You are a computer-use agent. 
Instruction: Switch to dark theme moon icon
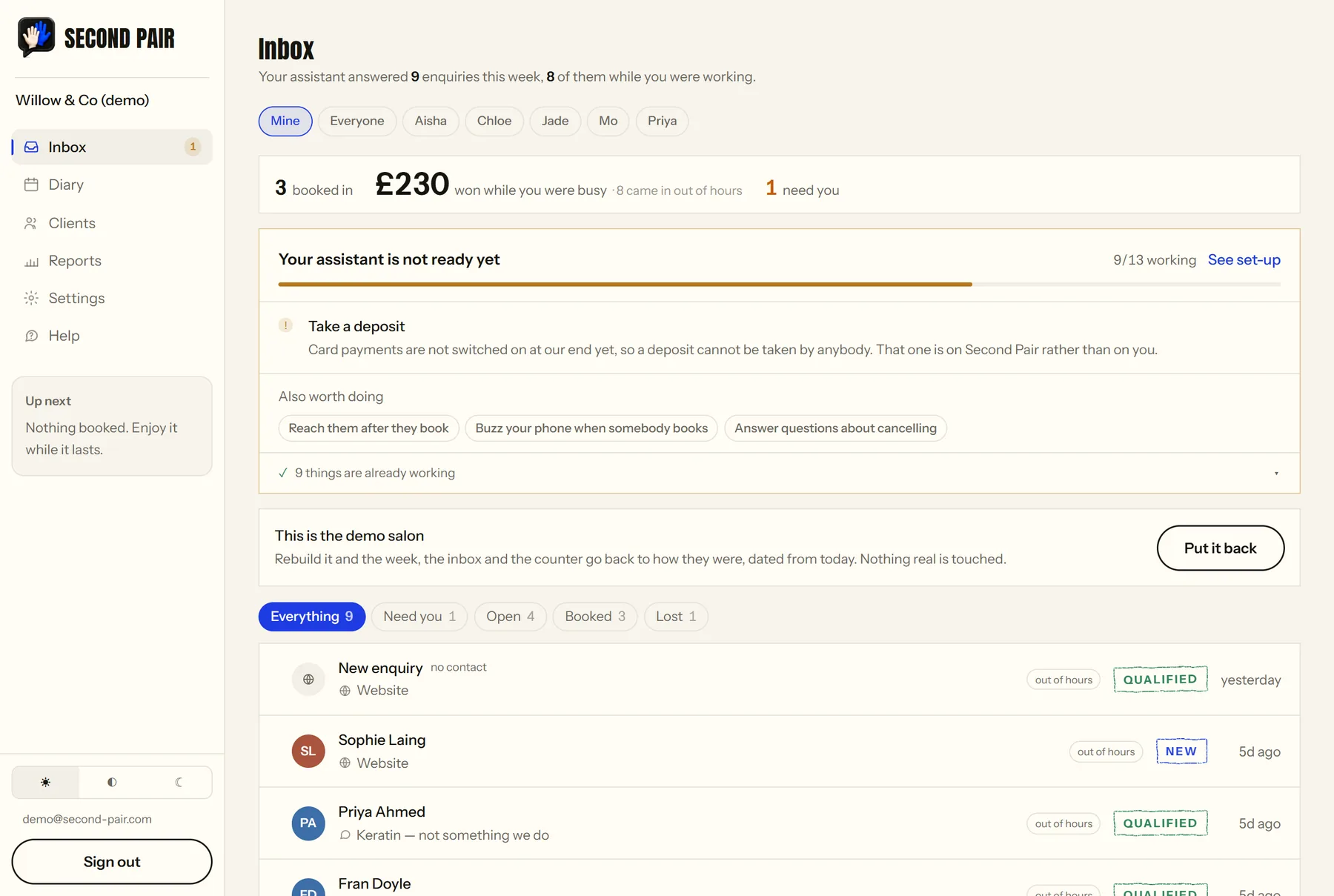(x=179, y=782)
